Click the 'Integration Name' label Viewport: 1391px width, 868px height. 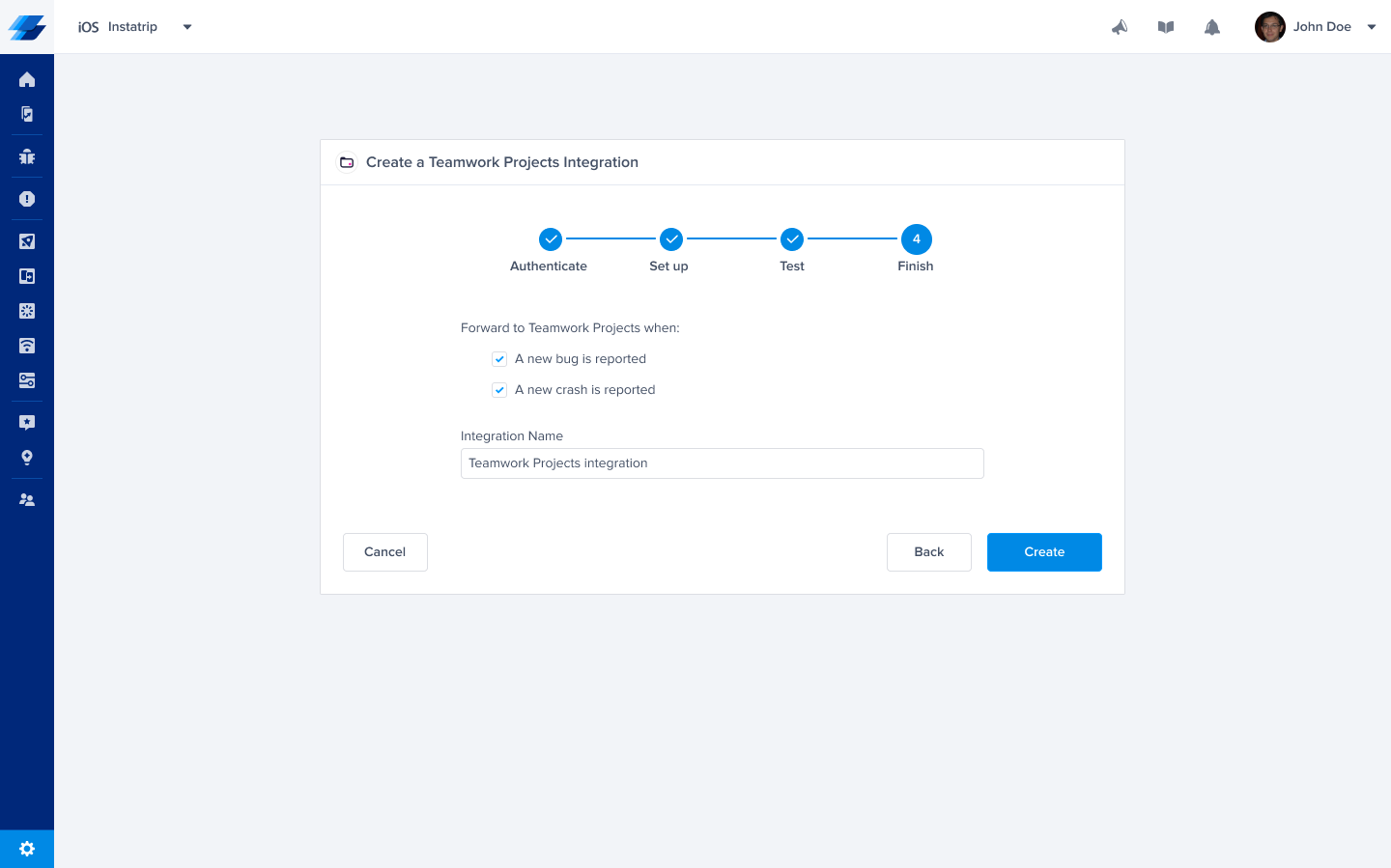(x=512, y=436)
